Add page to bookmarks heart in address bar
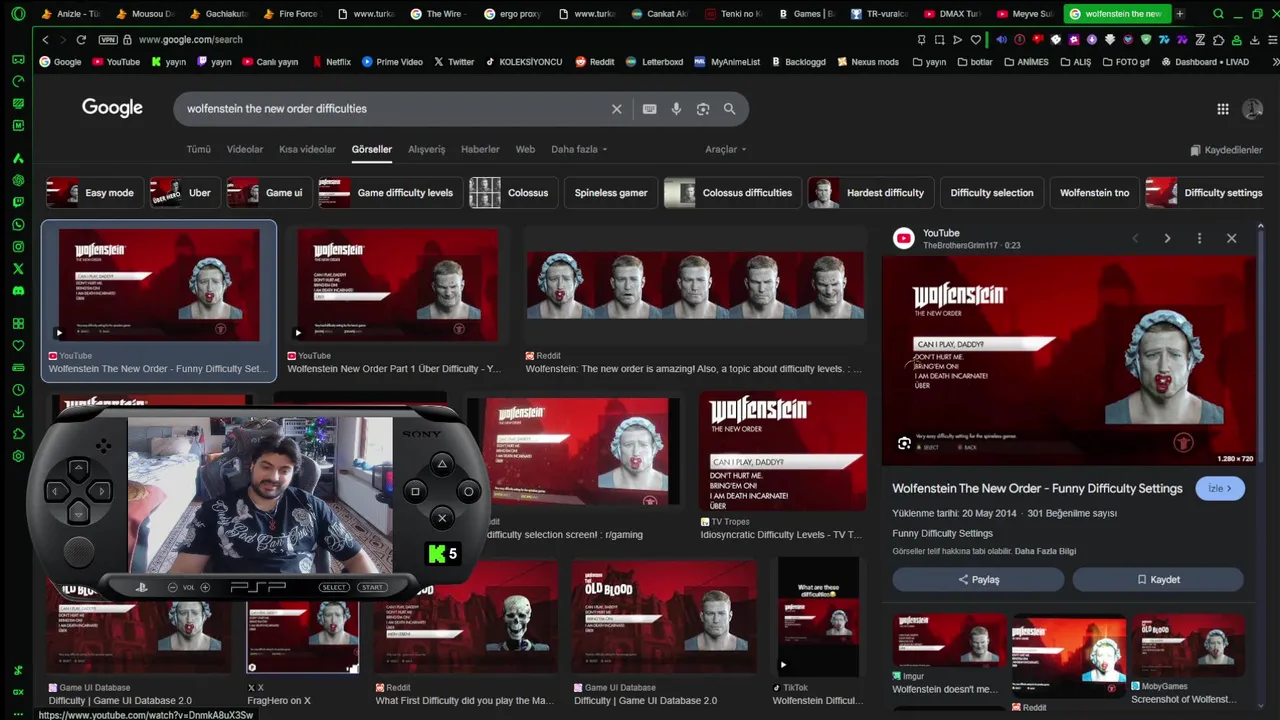The image size is (1280, 720). 976,40
